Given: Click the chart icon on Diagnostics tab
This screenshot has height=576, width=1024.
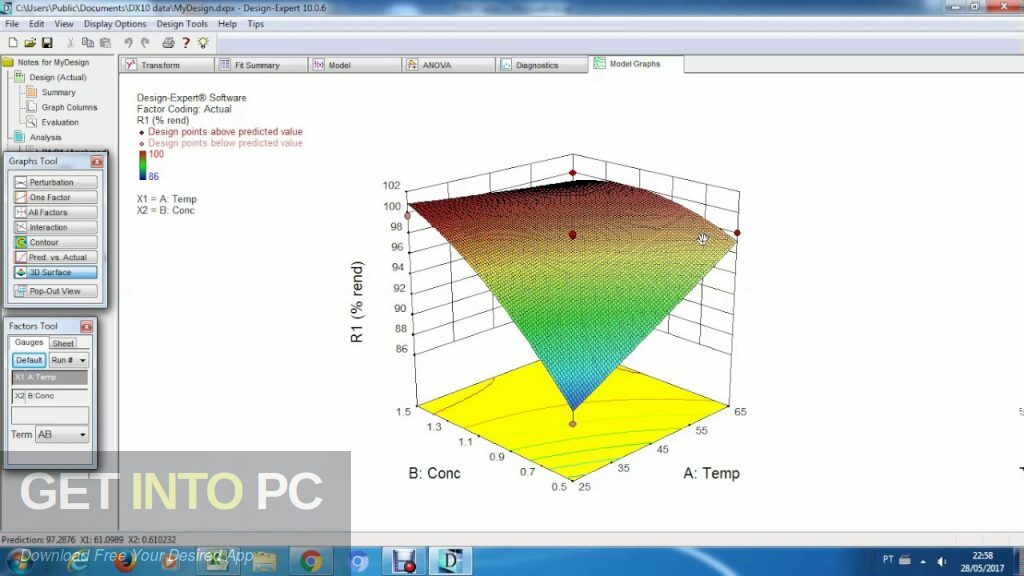Looking at the screenshot, I should click(506, 65).
